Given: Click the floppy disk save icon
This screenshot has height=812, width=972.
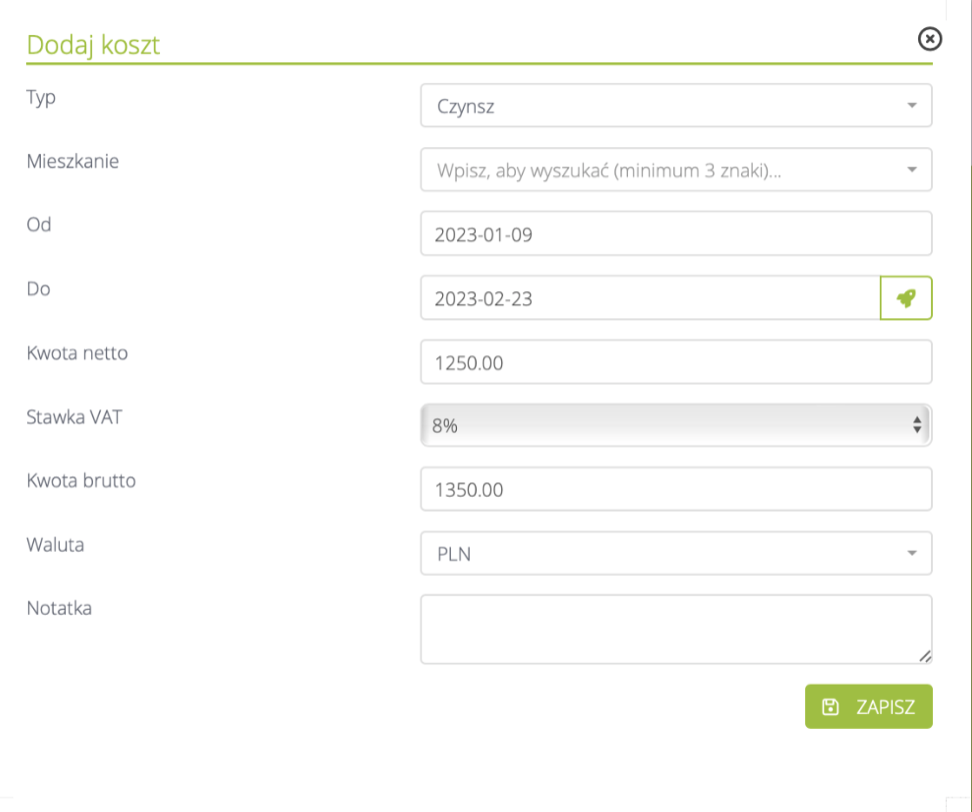Looking at the screenshot, I should 830,707.
